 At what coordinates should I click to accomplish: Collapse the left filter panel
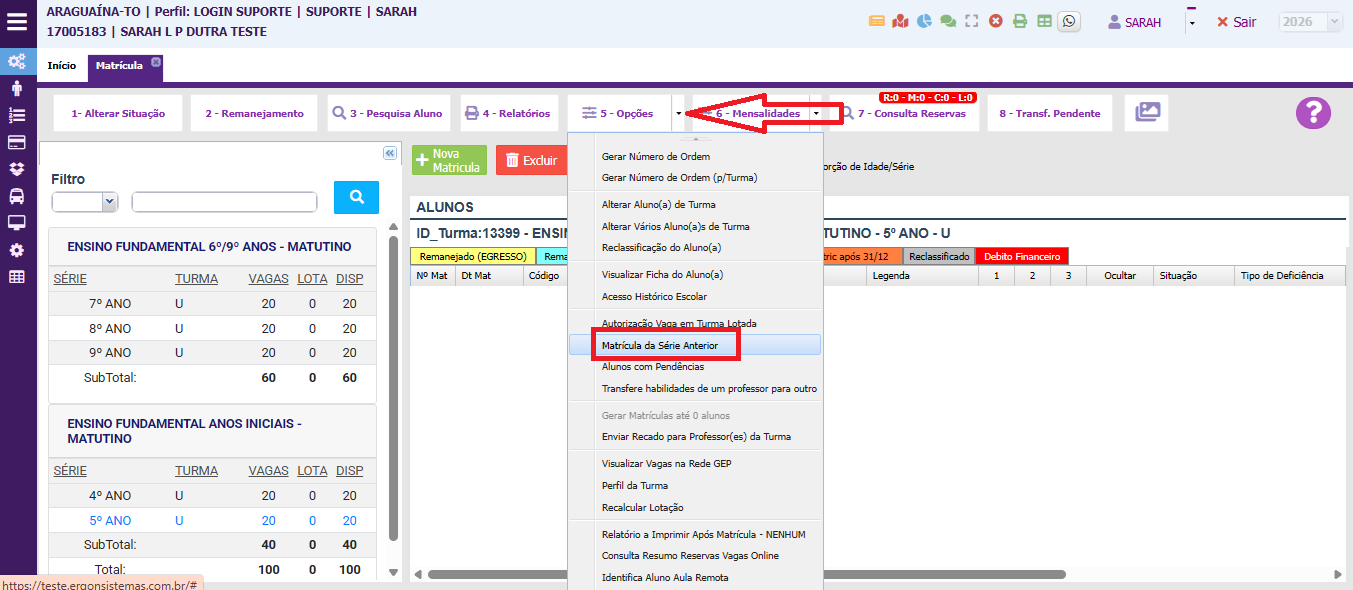[x=390, y=153]
